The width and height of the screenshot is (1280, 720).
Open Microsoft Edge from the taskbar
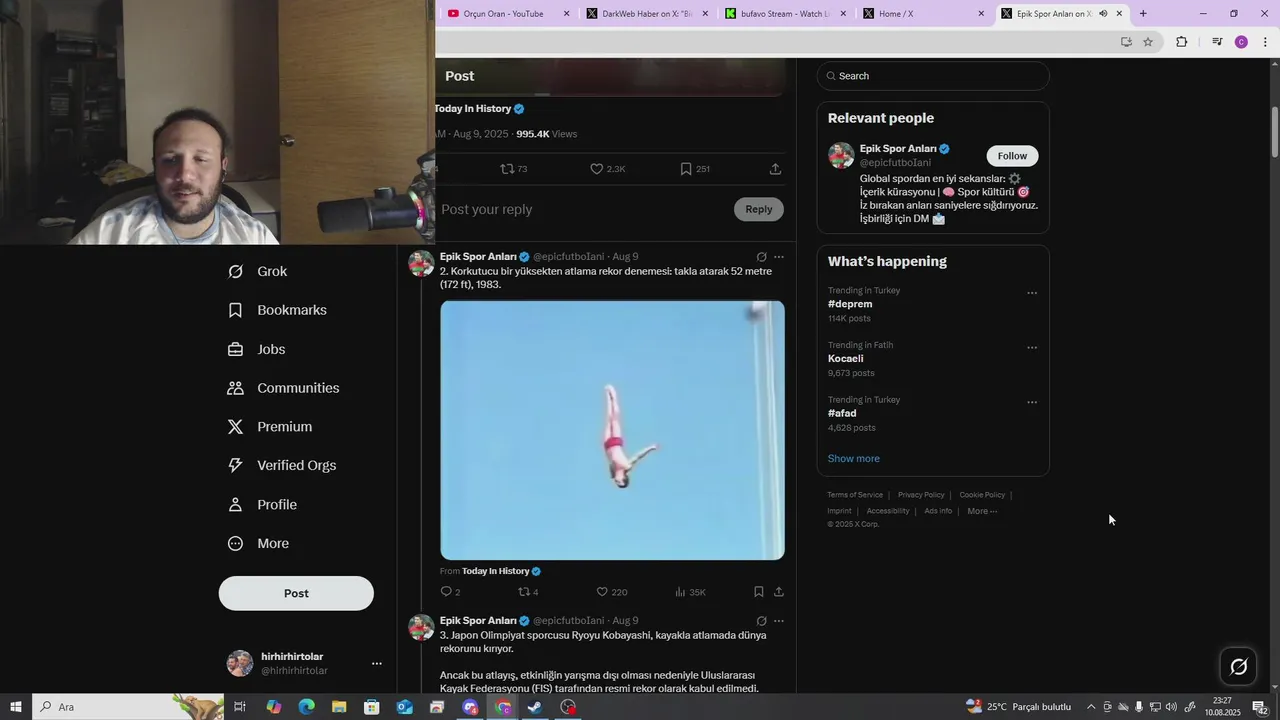click(306, 707)
